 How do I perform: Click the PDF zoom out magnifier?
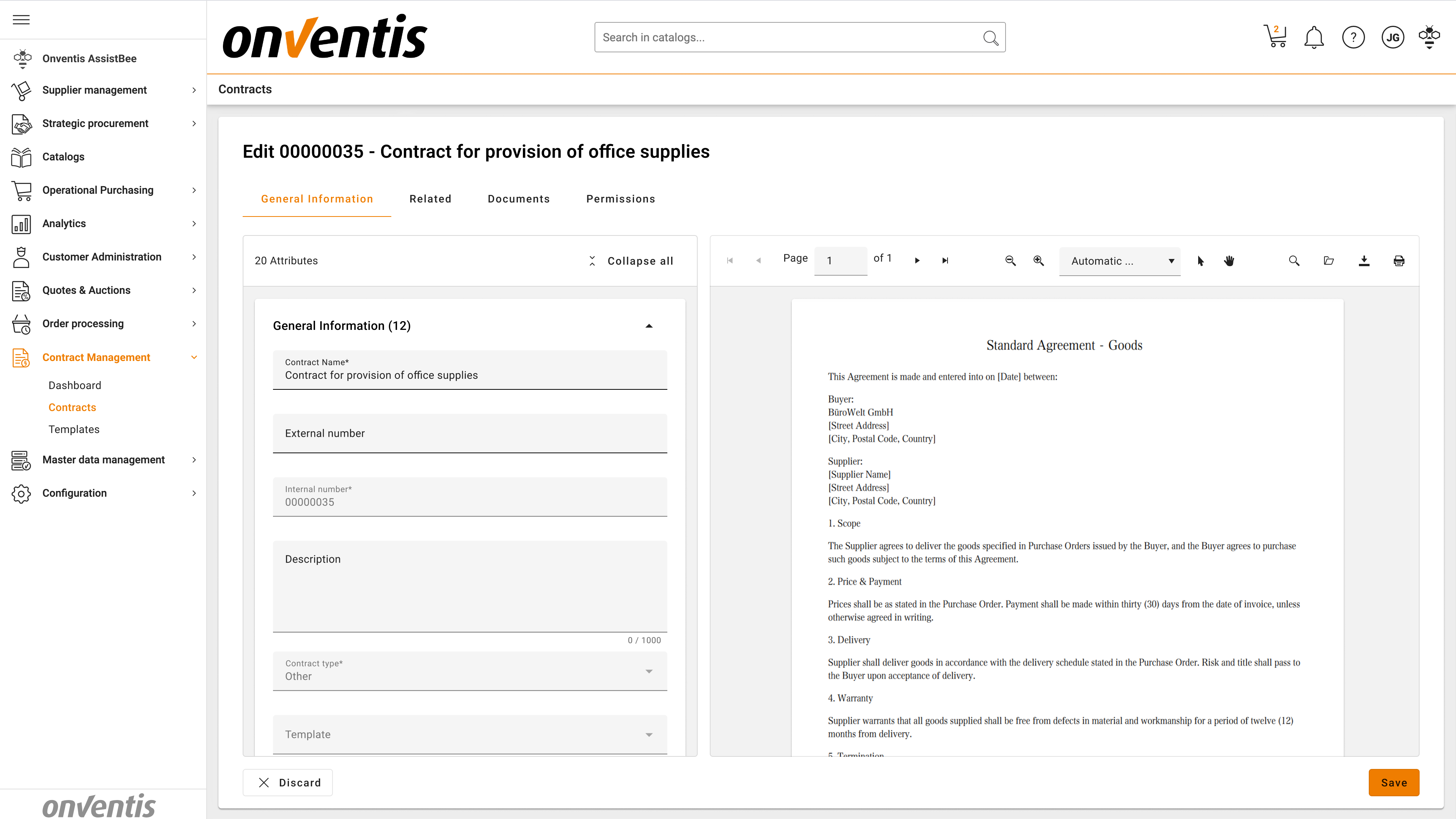point(1010,260)
